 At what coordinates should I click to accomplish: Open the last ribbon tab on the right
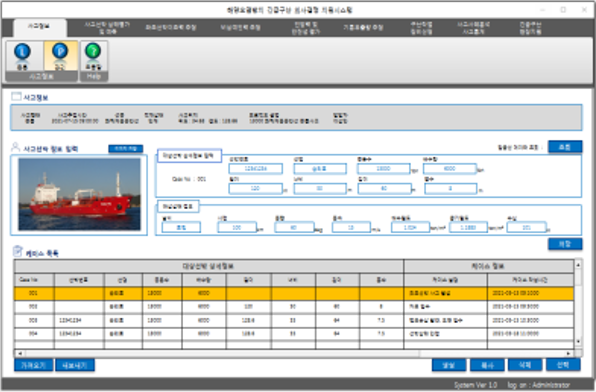pos(531,28)
